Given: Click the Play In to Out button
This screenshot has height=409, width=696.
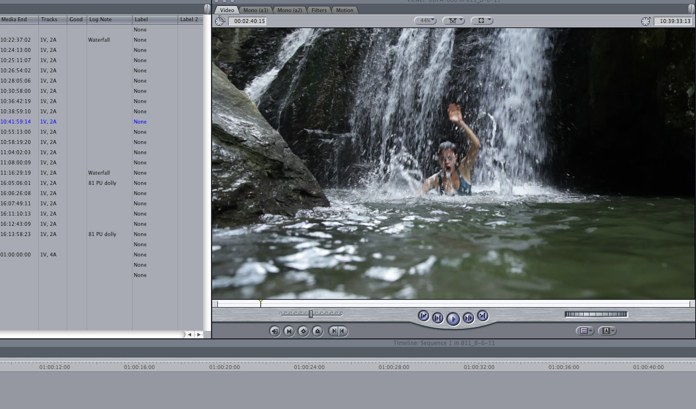Looking at the screenshot, I should (437, 318).
